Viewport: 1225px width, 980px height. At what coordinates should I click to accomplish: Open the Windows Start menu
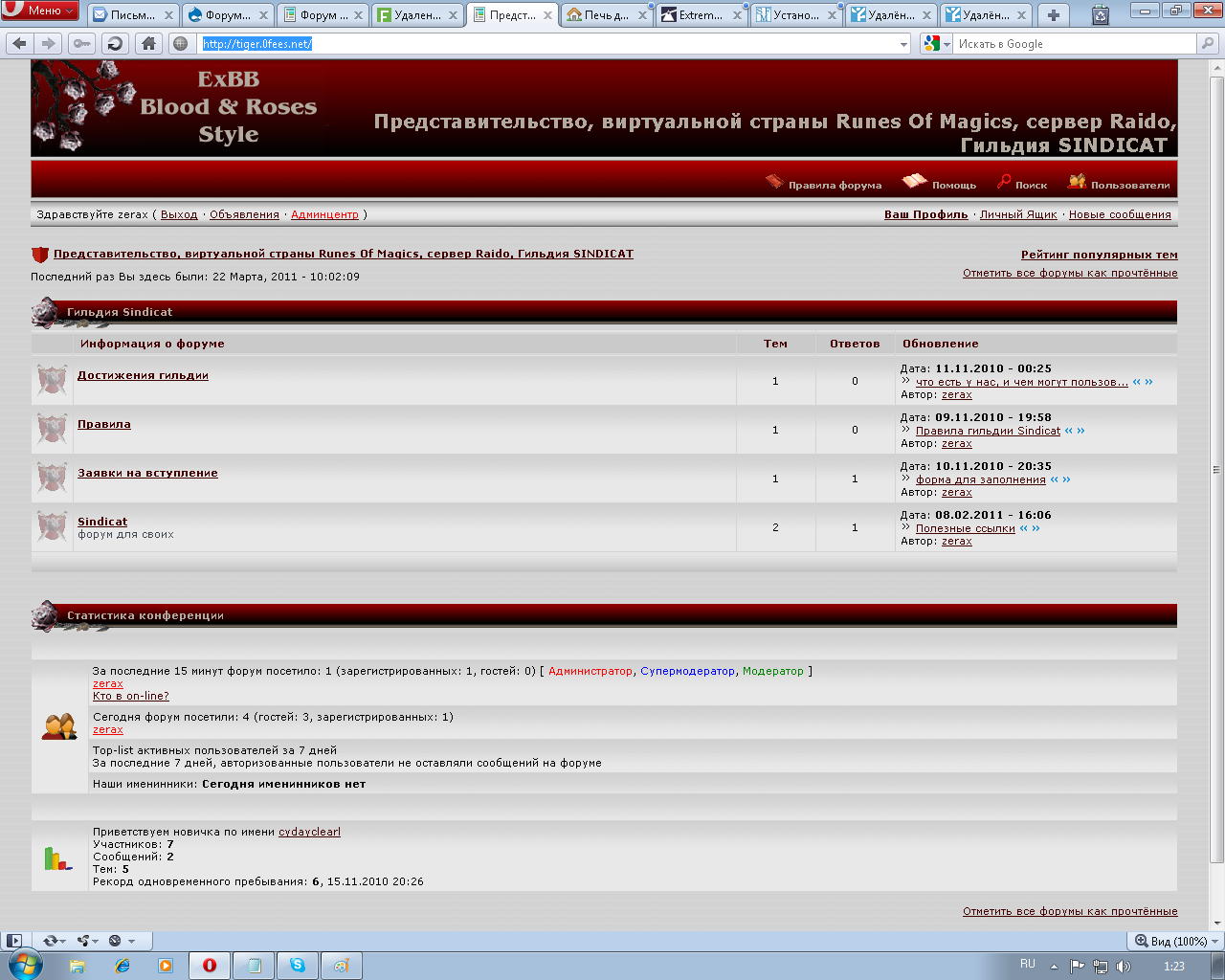tap(24, 965)
